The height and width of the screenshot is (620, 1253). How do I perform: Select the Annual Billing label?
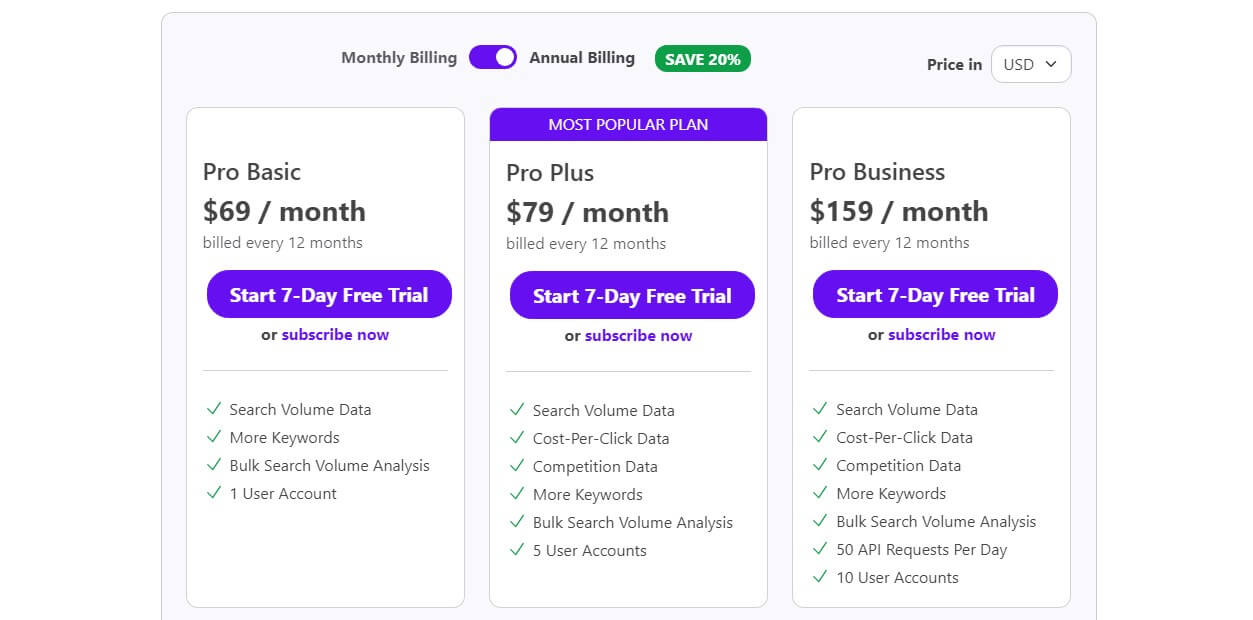pos(582,57)
